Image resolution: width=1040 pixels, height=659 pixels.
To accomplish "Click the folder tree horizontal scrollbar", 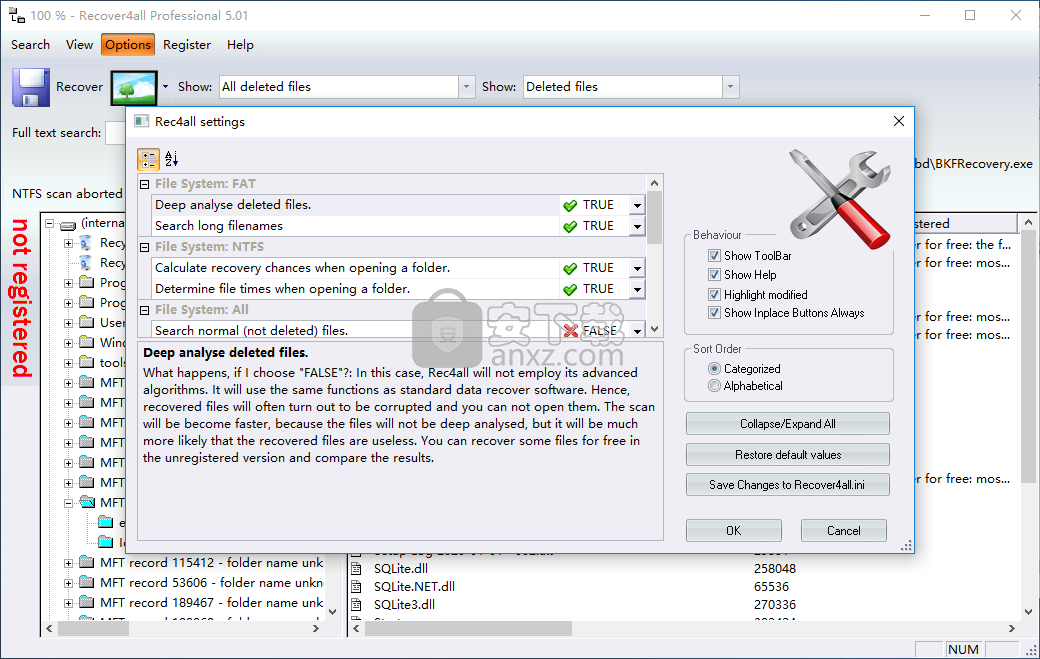I will 182,628.
